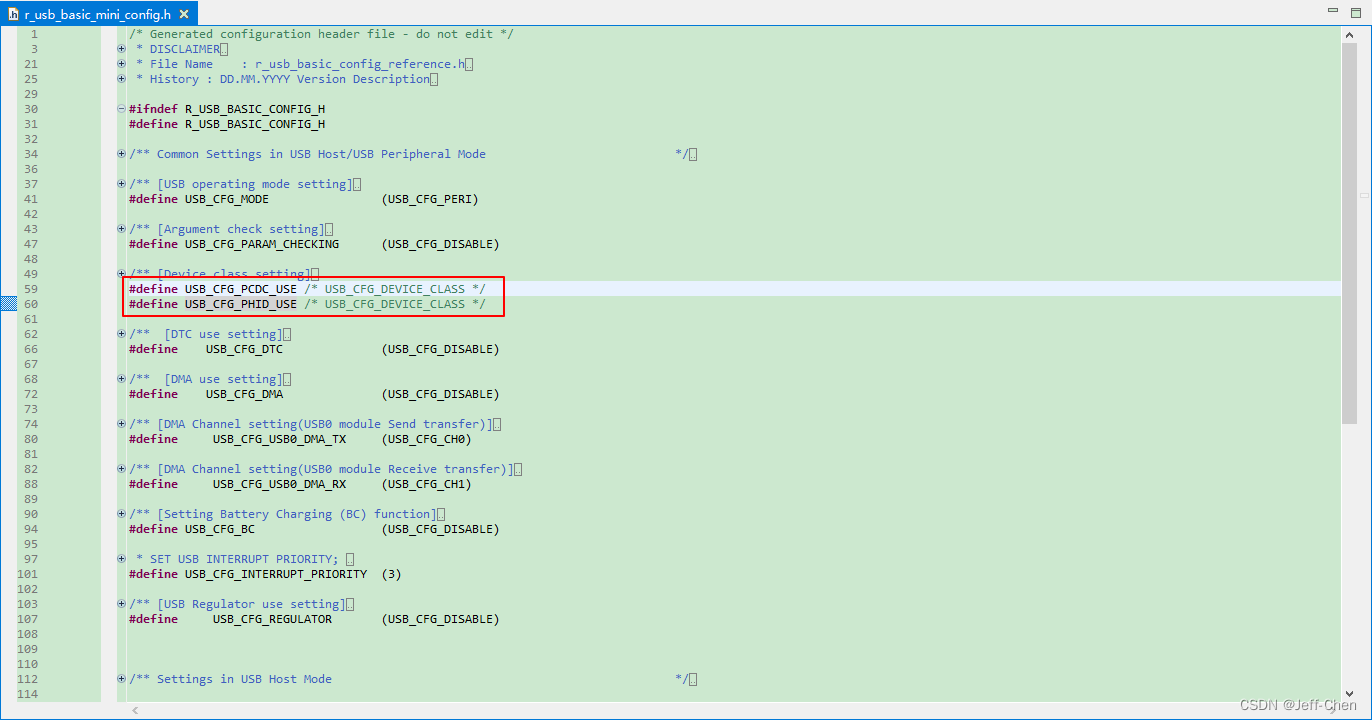Image resolution: width=1372 pixels, height=720 pixels.
Task: Maximize the editor area
Action: click(x=1354, y=12)
